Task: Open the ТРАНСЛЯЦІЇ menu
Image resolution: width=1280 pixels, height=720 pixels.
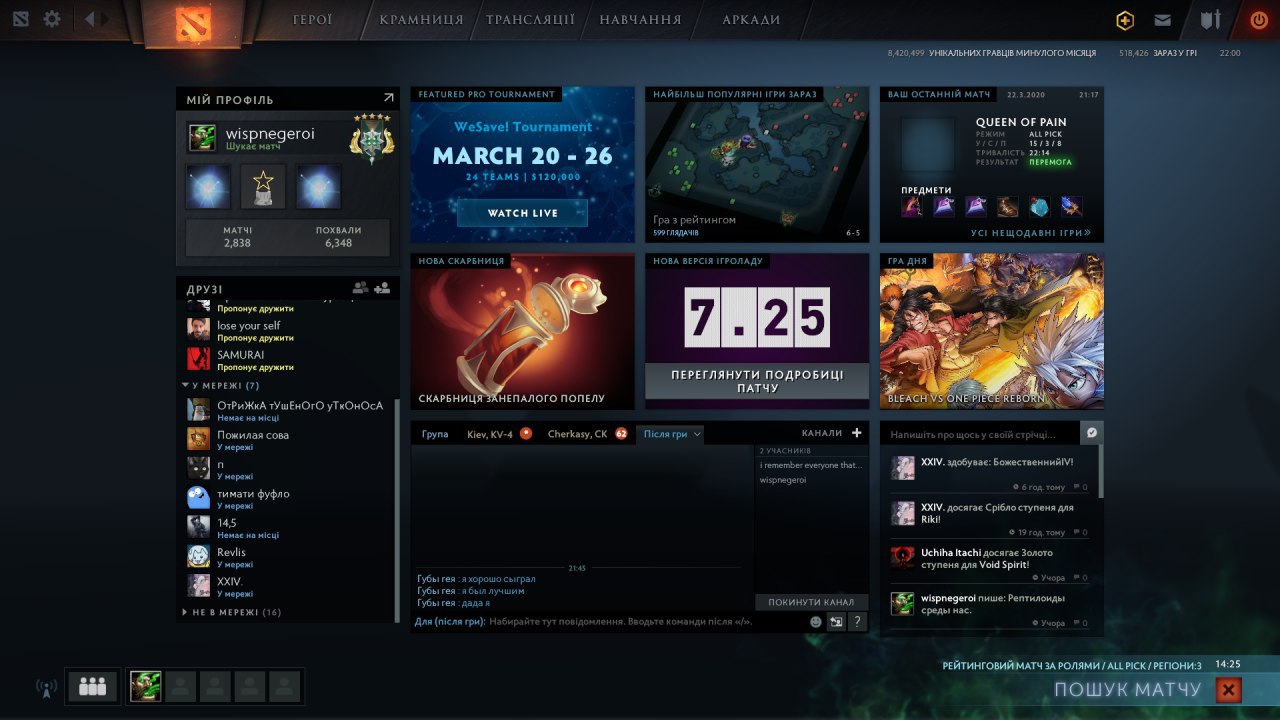Action: click(x=530, y=20)
